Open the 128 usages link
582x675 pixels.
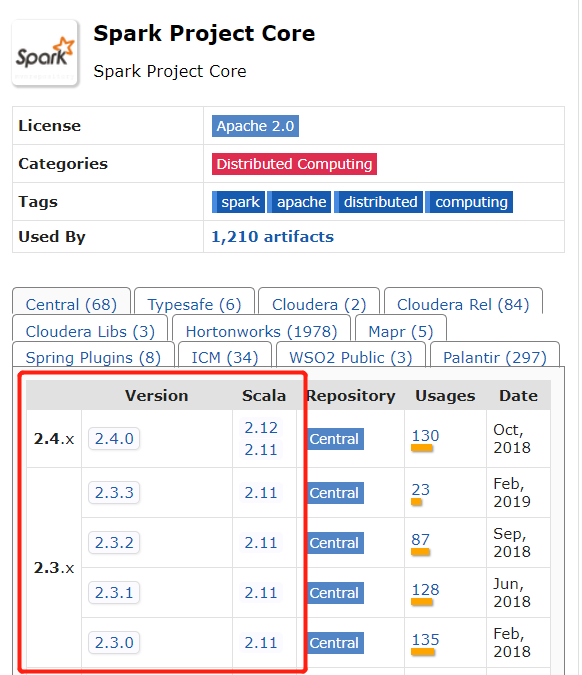(425, 589)
